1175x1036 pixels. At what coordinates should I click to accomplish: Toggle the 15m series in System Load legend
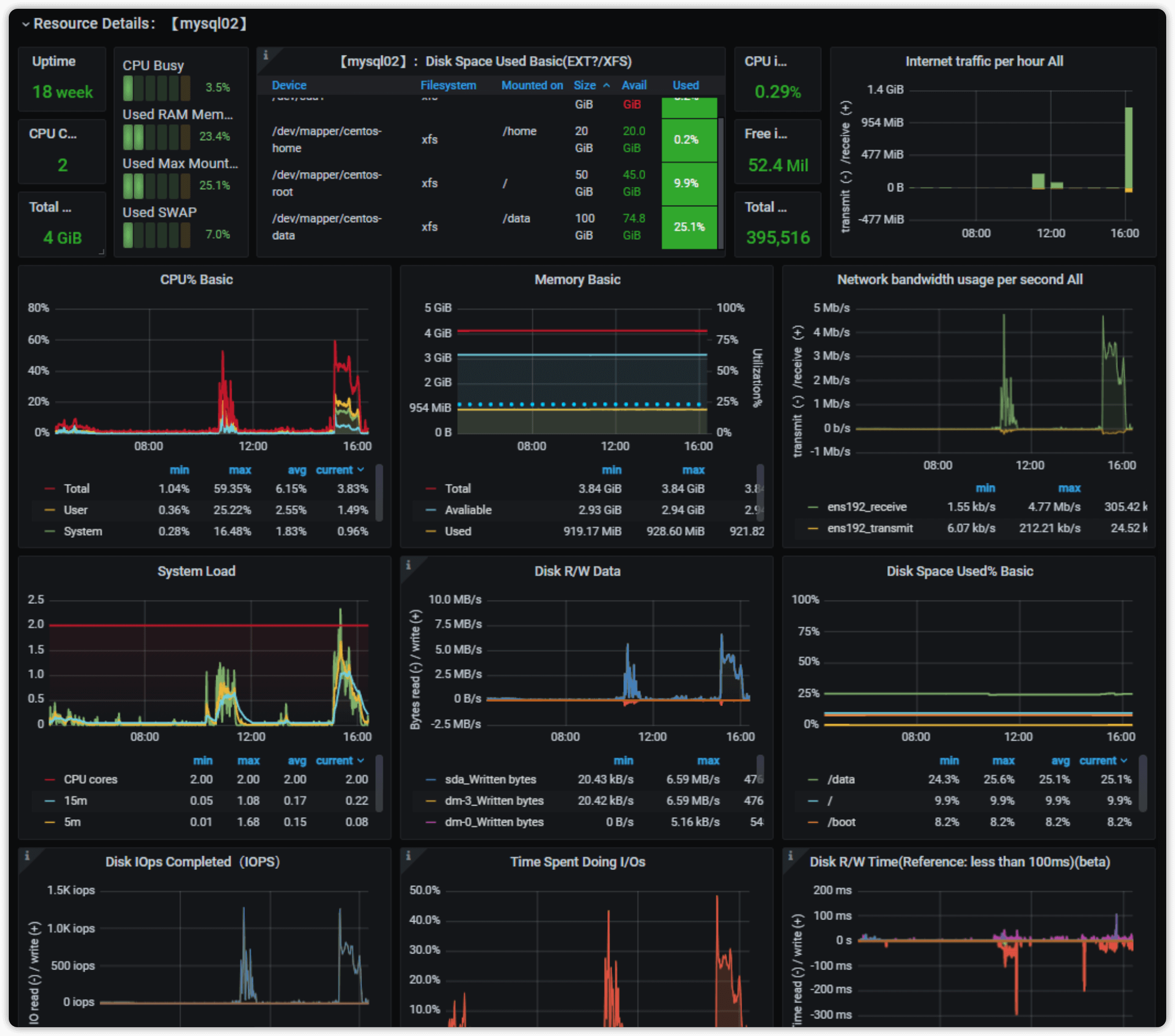click(x=75, y=801)
